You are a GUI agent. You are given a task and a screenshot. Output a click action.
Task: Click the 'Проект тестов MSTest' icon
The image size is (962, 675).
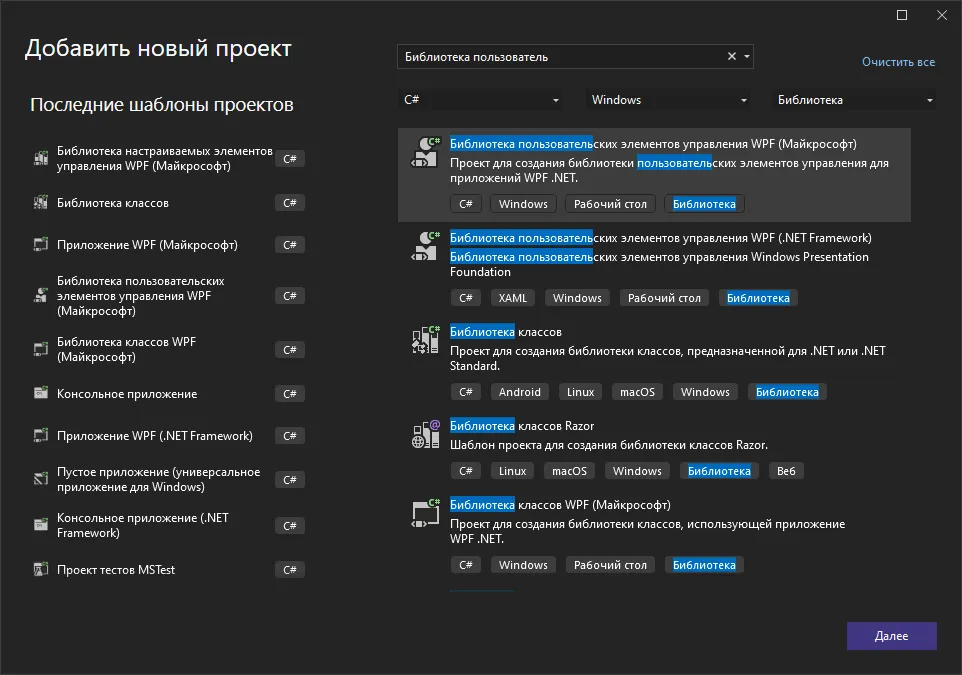[x=40, y=569]
